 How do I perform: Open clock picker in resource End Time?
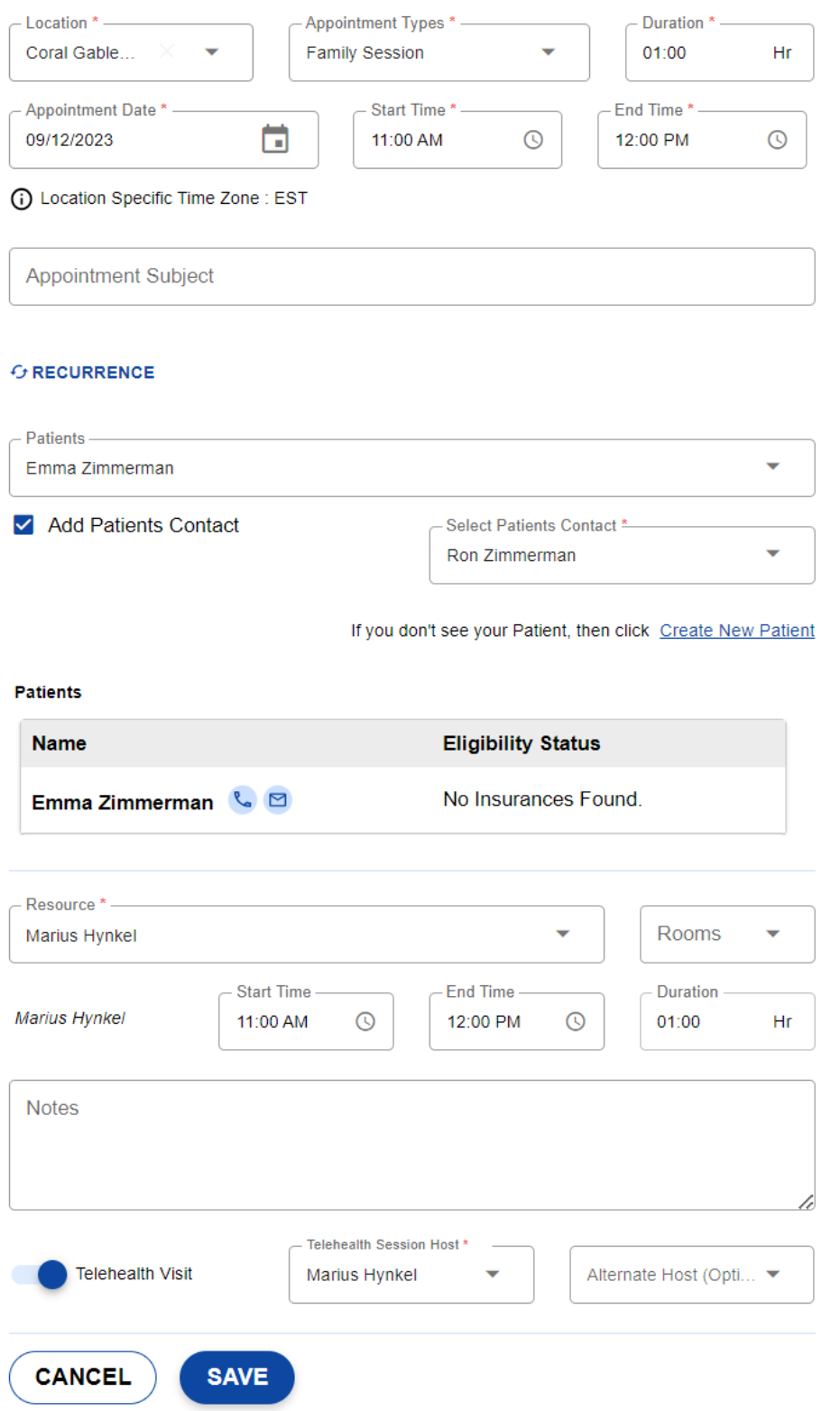(x=575, y=1021)
